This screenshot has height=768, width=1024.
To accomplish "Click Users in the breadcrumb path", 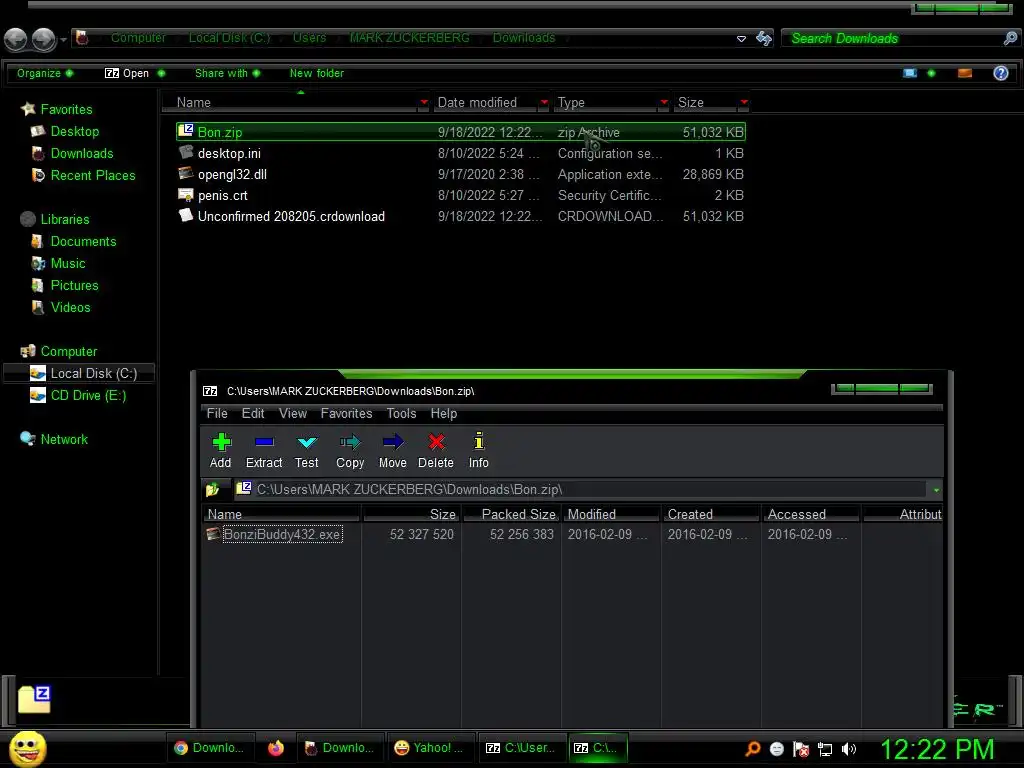I will click(309, 38).
